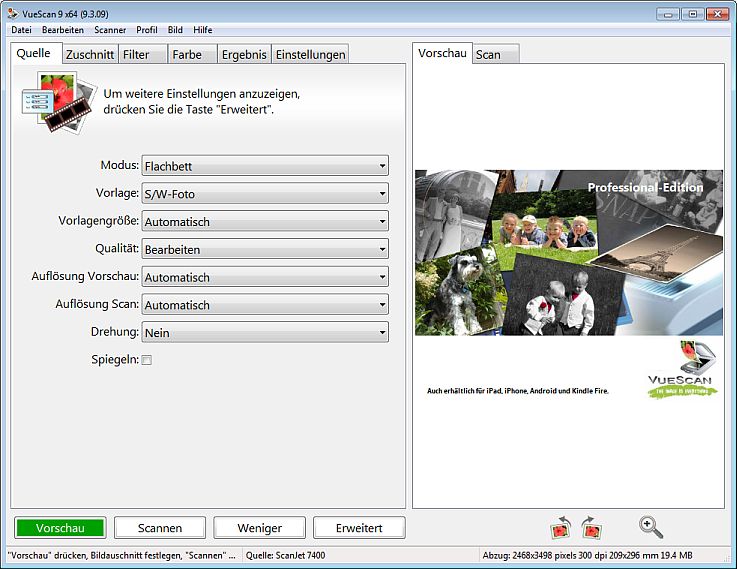Click the 'Um weitere Einstellungen anzuzeigen' hint

click(x=202, y=101)
